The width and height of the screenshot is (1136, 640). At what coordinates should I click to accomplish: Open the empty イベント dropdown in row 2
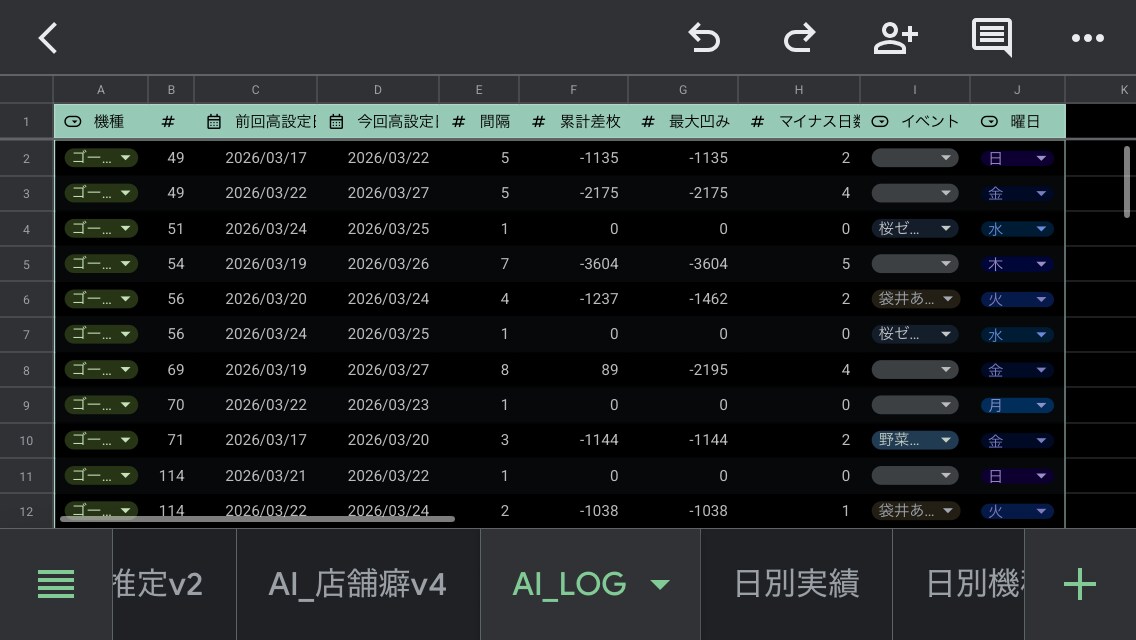tap(915, 158)
